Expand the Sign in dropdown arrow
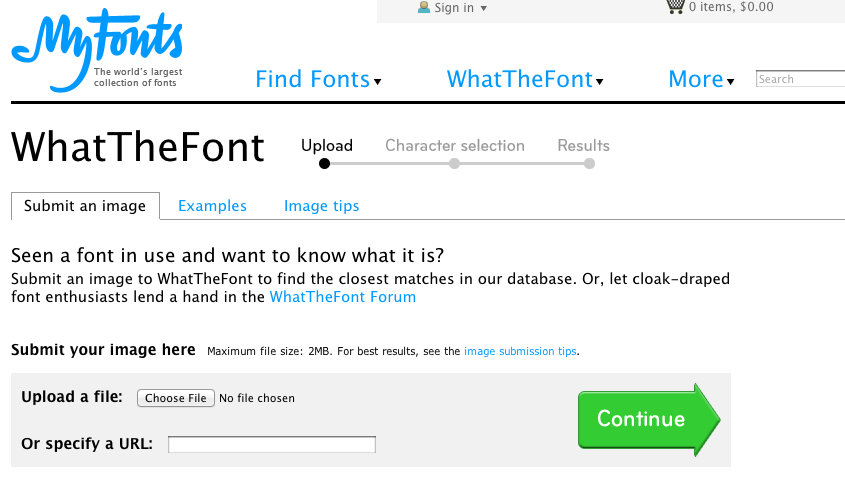This screenshot has width=845, height=483. [x=483, y=8]
